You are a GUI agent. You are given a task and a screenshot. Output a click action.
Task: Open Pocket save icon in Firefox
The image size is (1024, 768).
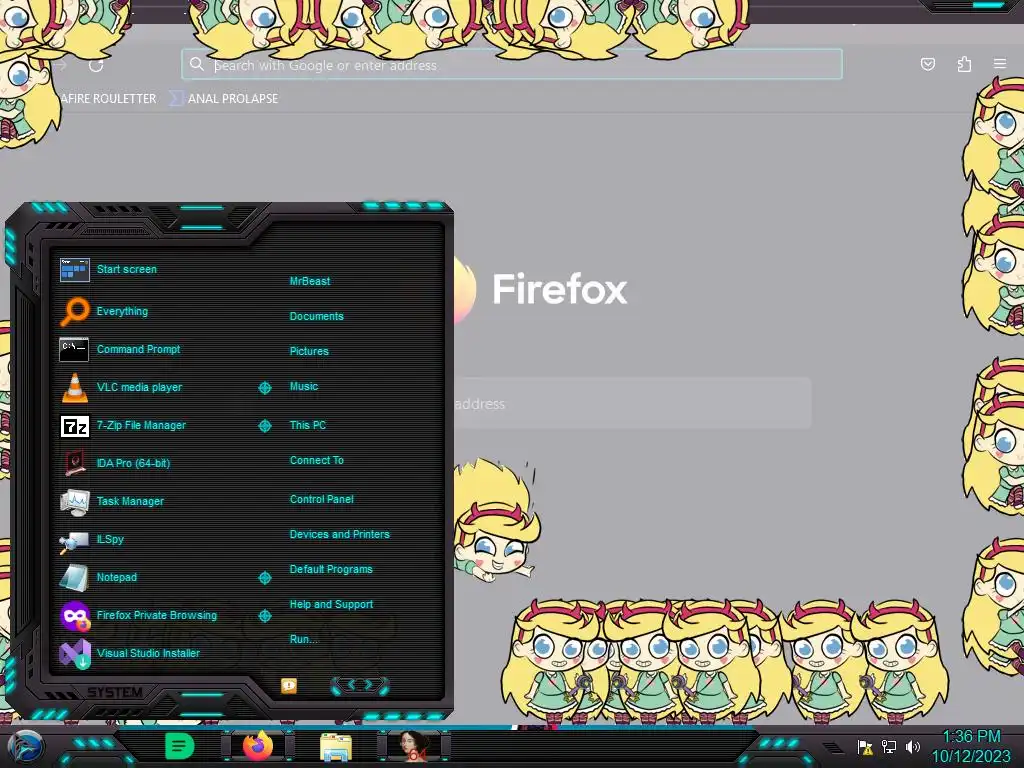(x=927, y=64)
